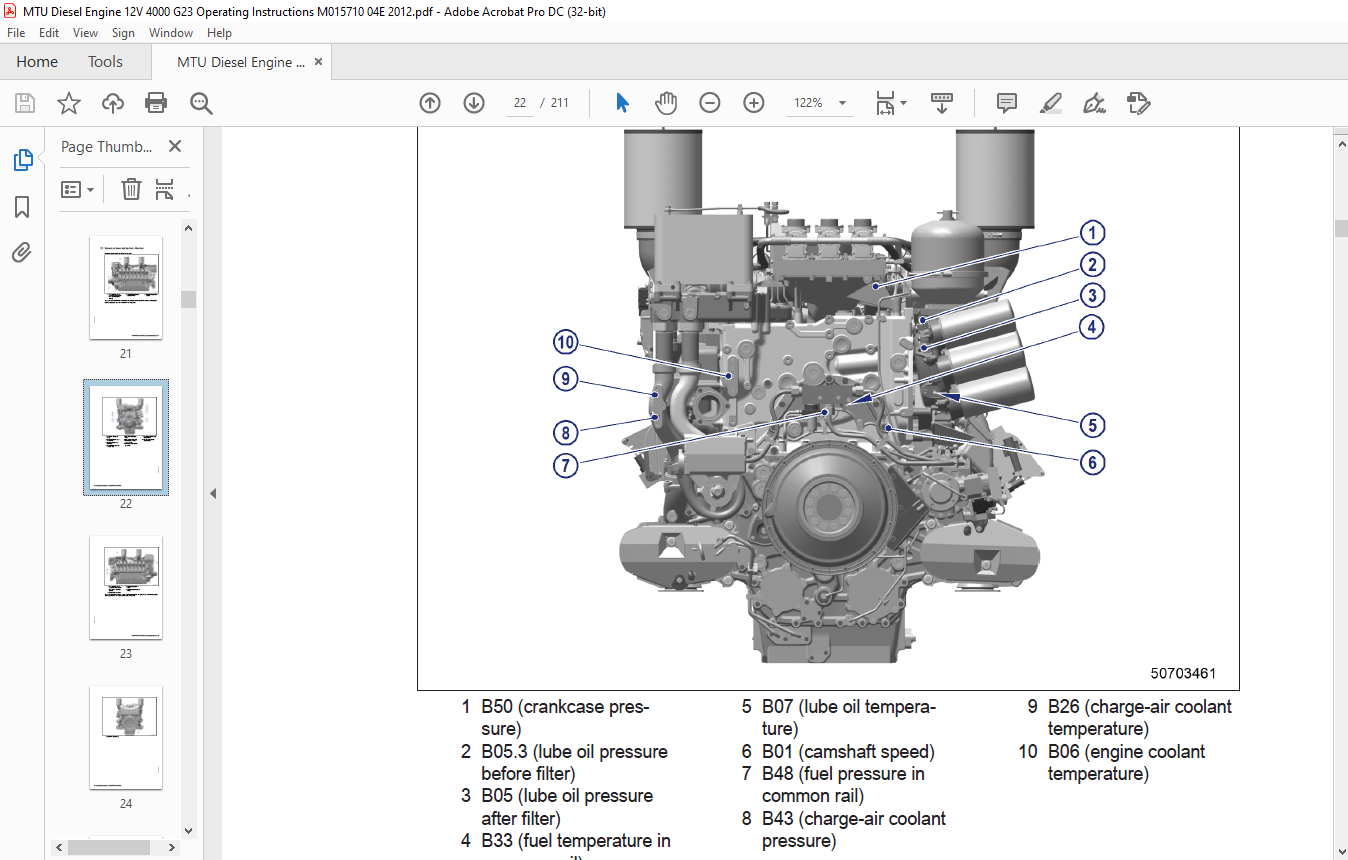Expand thumbnail options dropdown menu
Screen dimensions: 1348x860
[x=78, y=189]
